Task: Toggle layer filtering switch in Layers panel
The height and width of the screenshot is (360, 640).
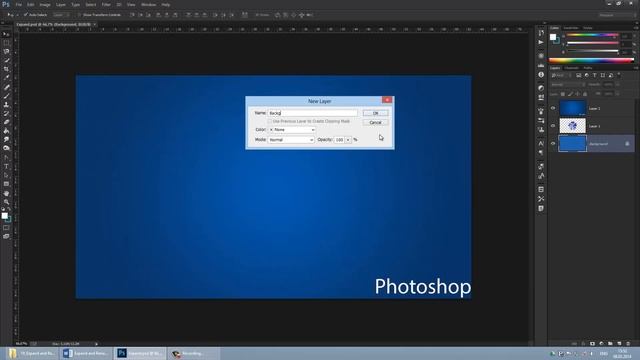Action: [619, 75]
